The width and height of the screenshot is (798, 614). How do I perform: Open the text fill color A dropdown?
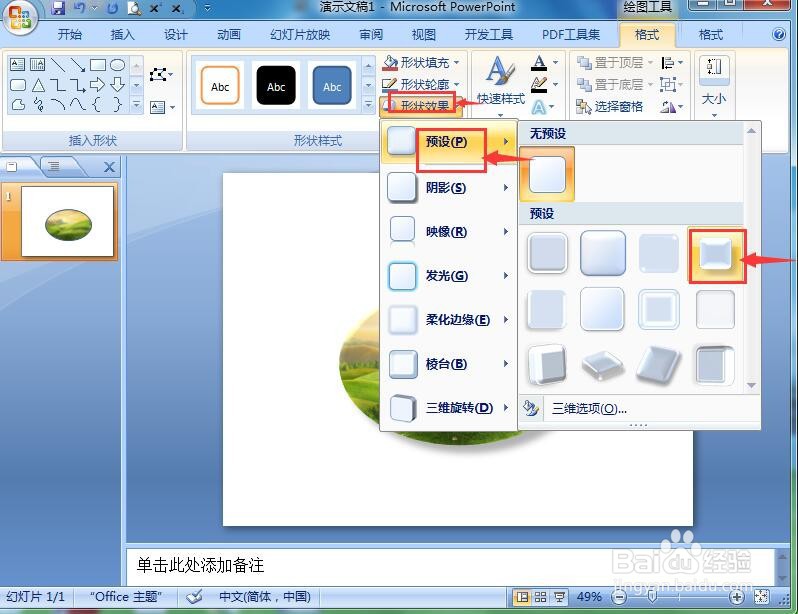point(545,63)
